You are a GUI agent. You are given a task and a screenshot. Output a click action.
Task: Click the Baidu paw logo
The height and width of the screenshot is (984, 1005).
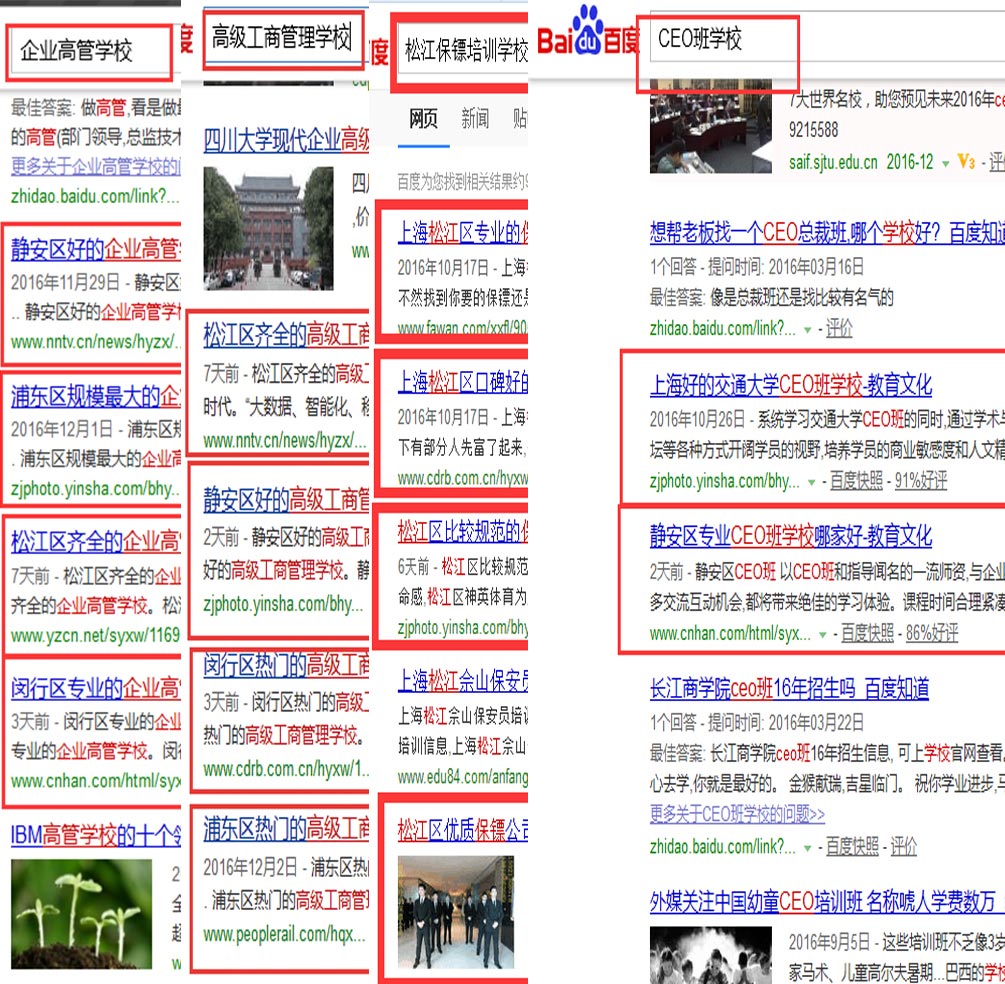tap(588, 31)
